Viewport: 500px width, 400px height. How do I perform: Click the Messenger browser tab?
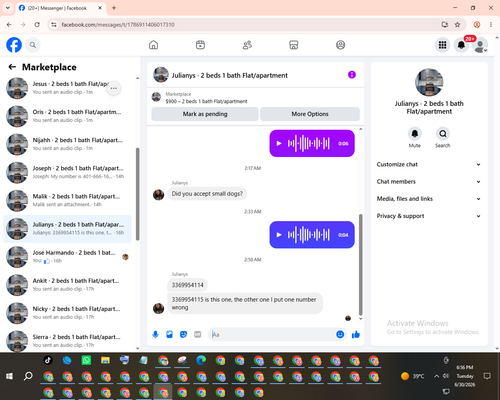click(x=61, y=8)
